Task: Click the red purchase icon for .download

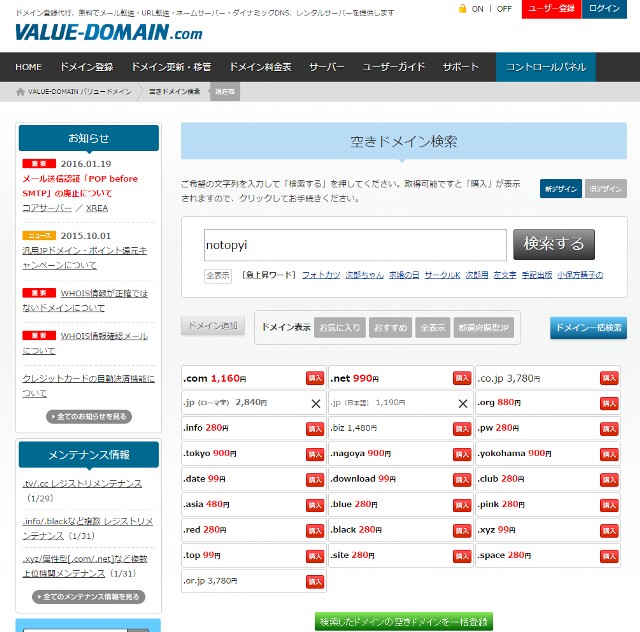Action: point(462,480)
